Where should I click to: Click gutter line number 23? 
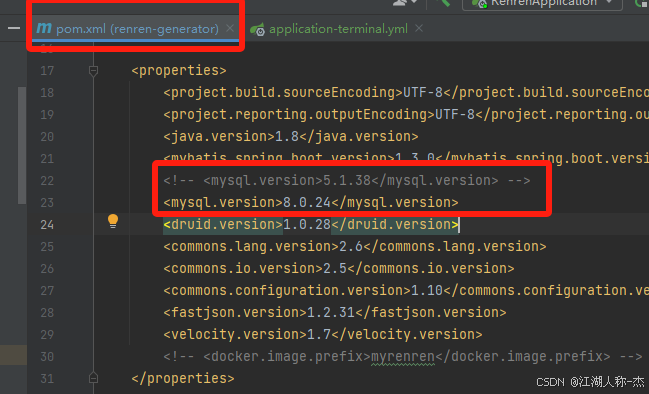pyautogui.click(x=47, y=203)
